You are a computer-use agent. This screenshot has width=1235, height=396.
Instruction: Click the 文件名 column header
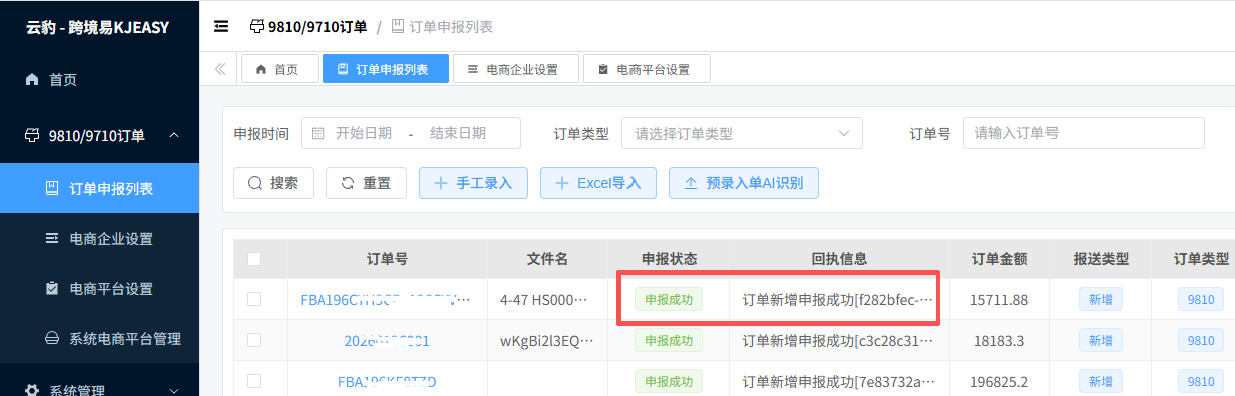[547, 259]
